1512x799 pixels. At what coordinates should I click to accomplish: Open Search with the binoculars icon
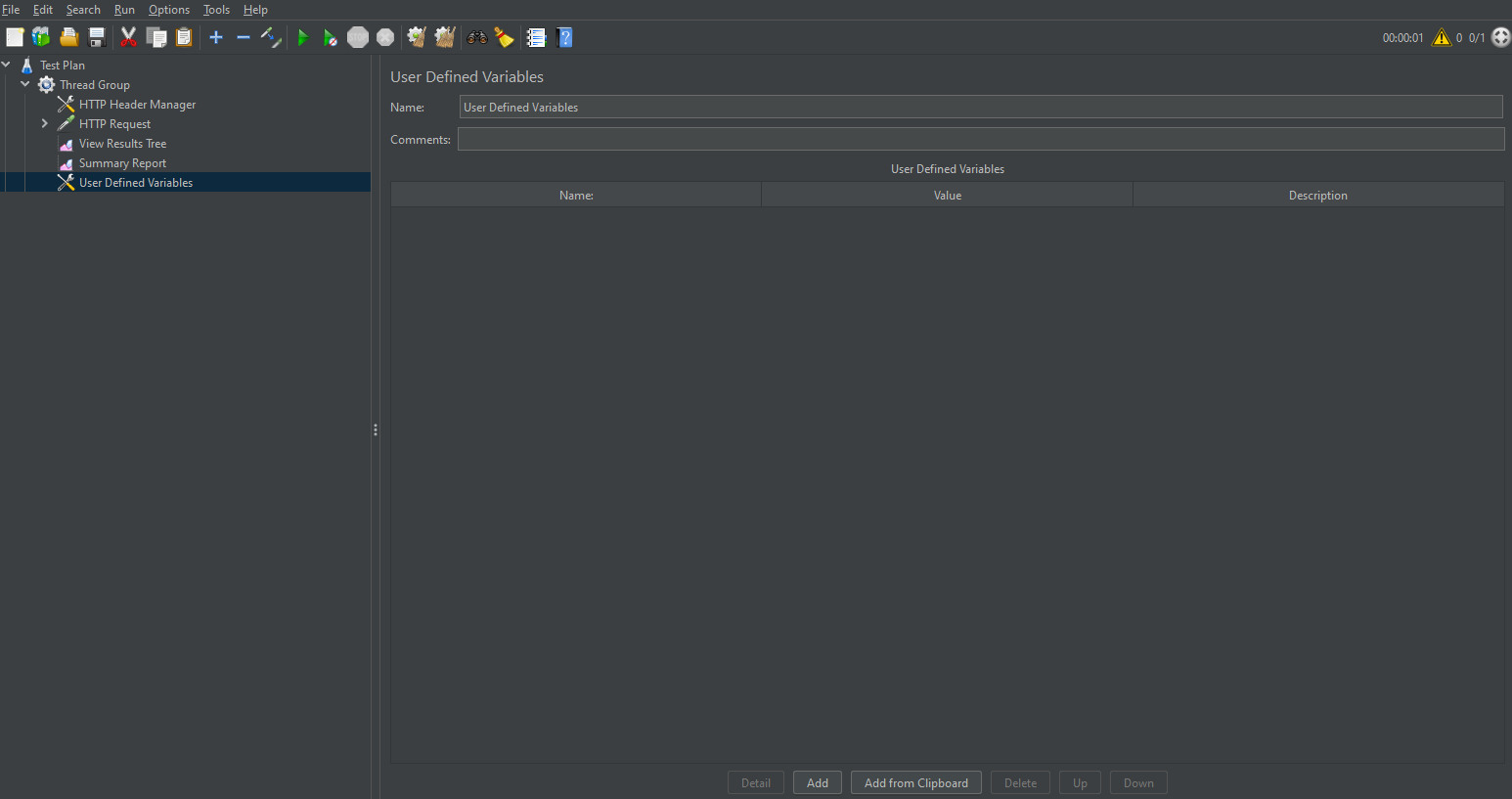pyautogui.click(x=477, y=37)
